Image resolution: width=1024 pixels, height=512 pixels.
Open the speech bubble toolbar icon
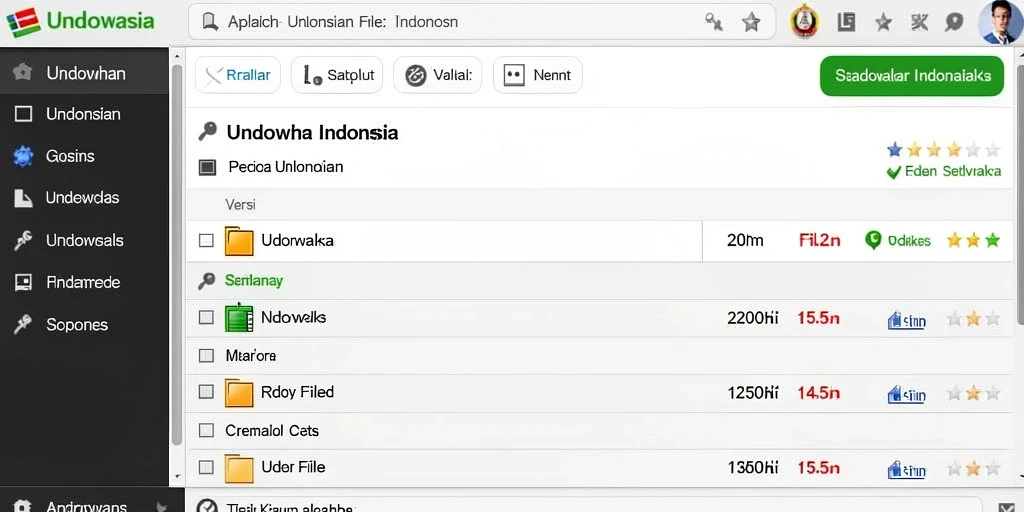[954, 22]
